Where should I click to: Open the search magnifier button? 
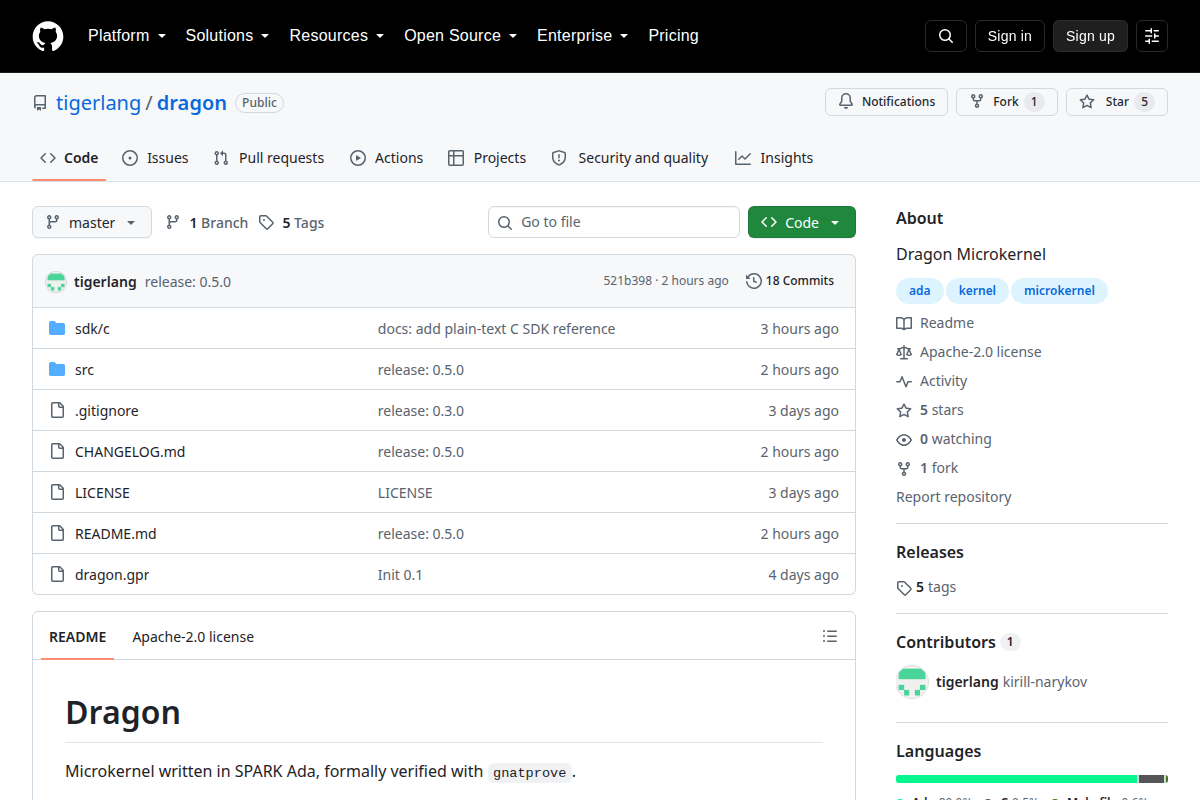pyautogui.click(x=946, y=36)
